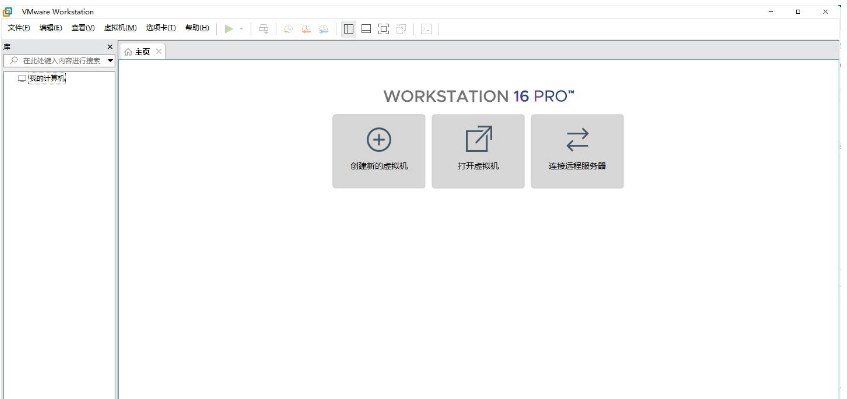Click the monitor icon beside 我的计算机
Image resolution: width=847 pixels, height=399 pixels.
[22, 78]
